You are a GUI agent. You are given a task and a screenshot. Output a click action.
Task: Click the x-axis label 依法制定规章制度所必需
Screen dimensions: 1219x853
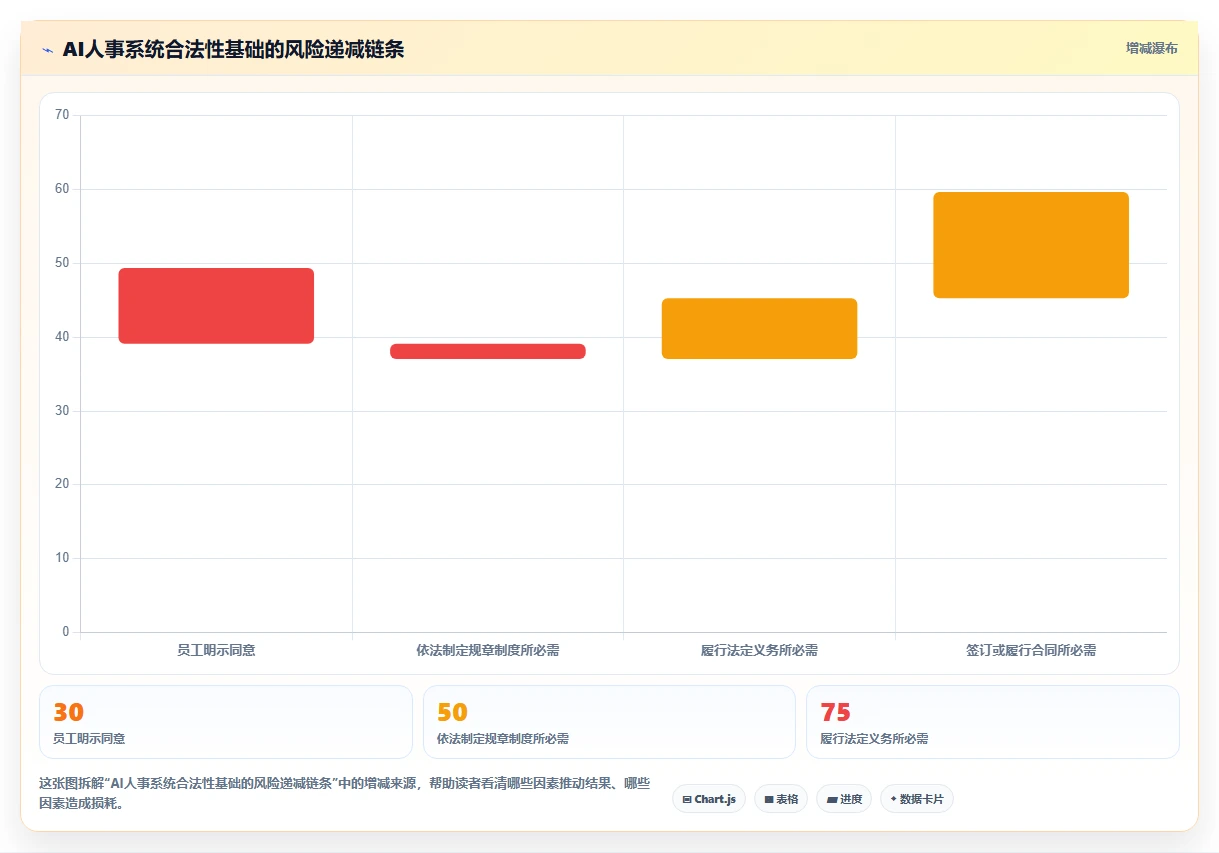click(x=488, y=650)
